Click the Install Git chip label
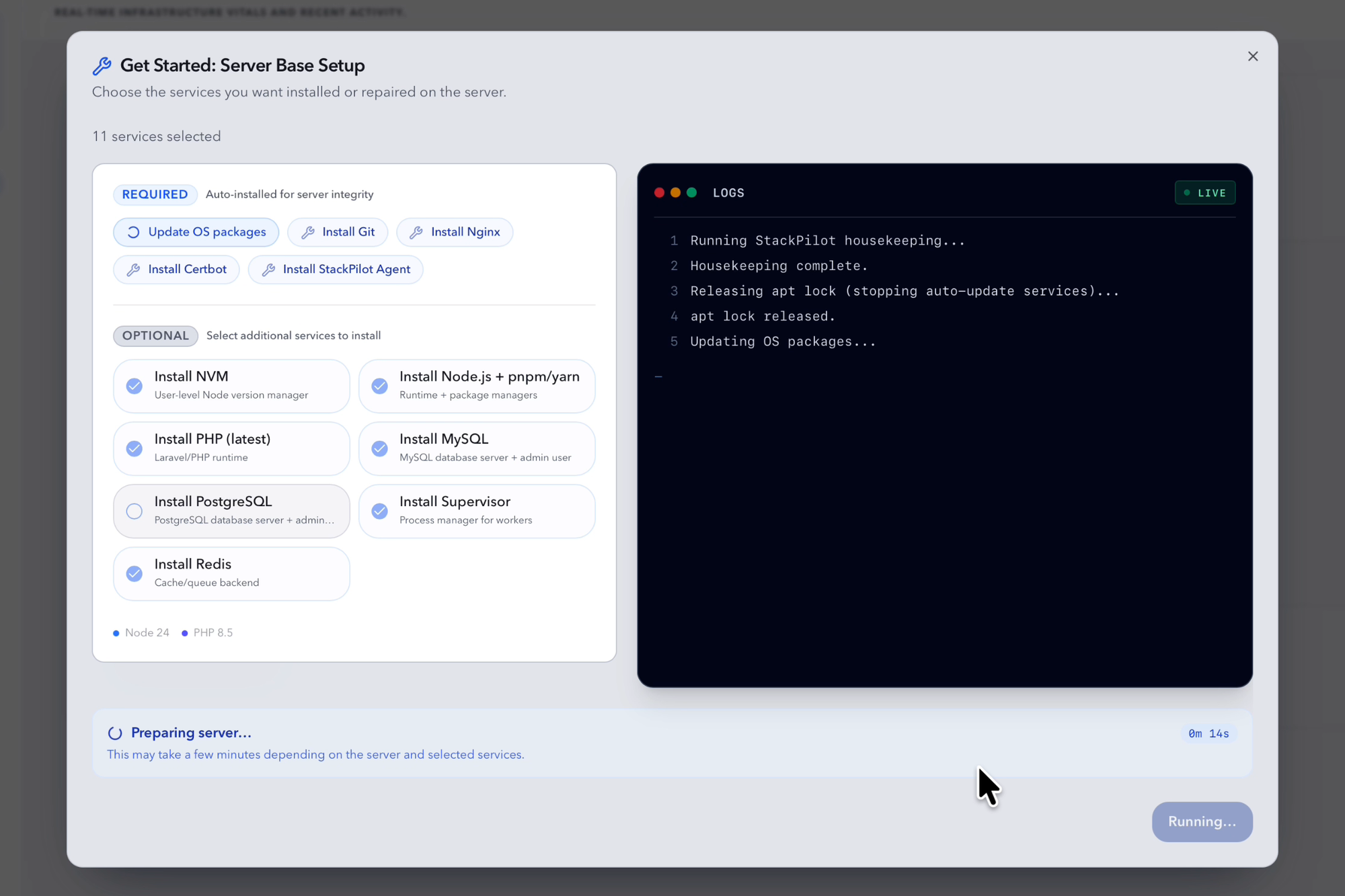This screenshot has width=1345, height=896. (348, 232)
